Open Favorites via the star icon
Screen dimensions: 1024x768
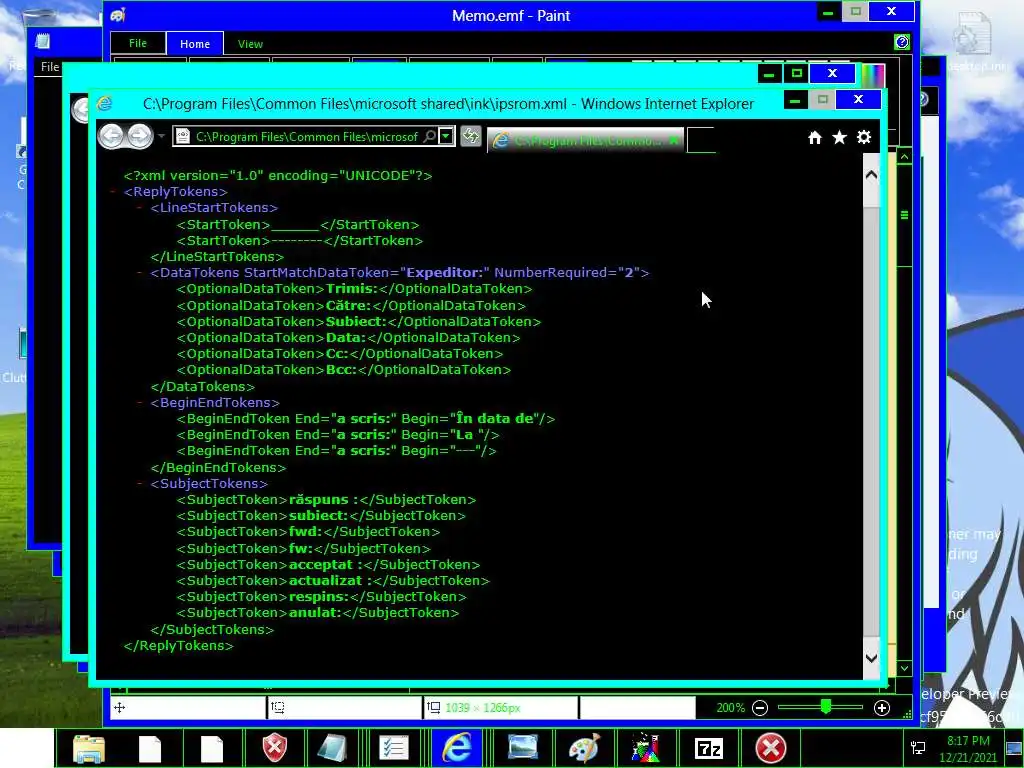839,137
